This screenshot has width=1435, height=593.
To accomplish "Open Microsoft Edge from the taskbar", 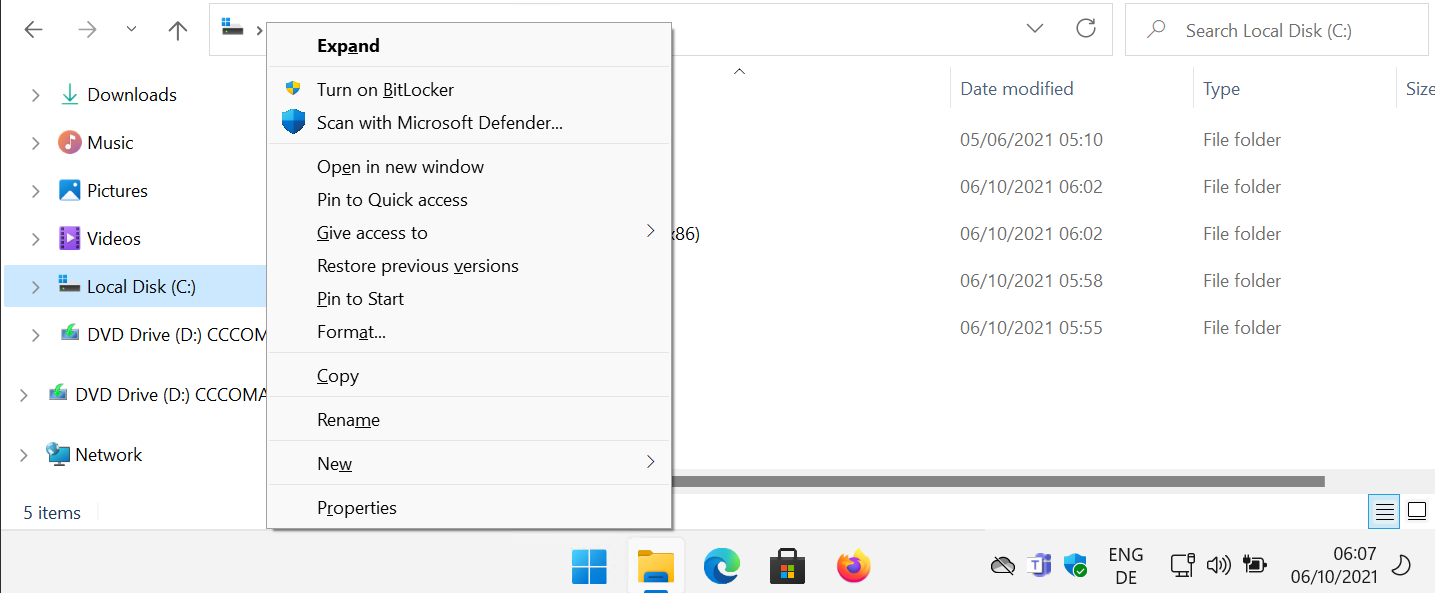I will tap(722, 566).
